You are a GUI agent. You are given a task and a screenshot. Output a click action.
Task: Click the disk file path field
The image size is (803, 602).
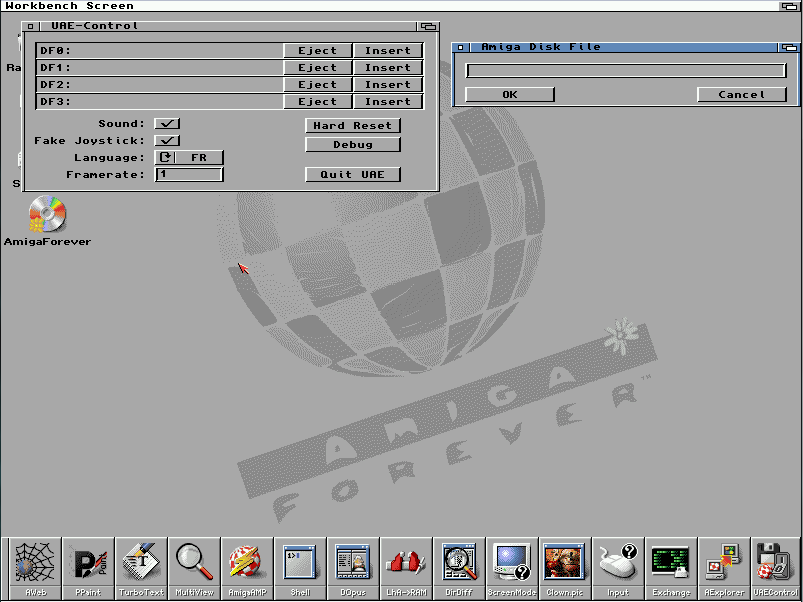(x=626, y=71)
